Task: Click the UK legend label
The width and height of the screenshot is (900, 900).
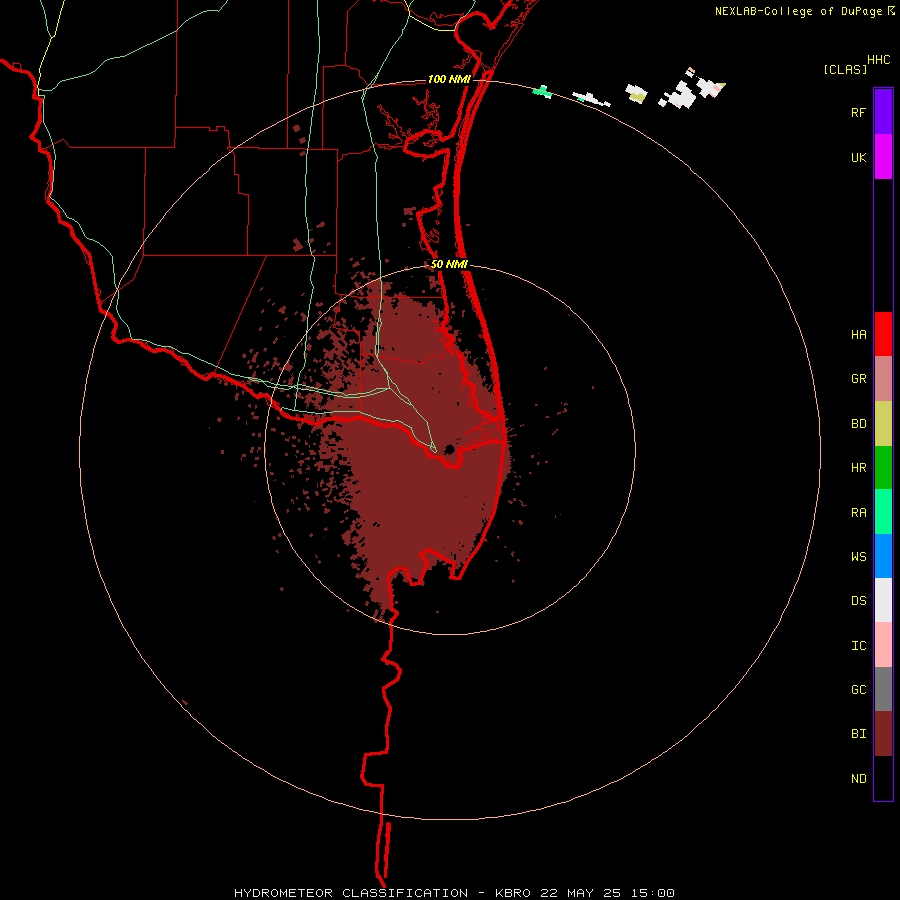Action: (858, 158)
